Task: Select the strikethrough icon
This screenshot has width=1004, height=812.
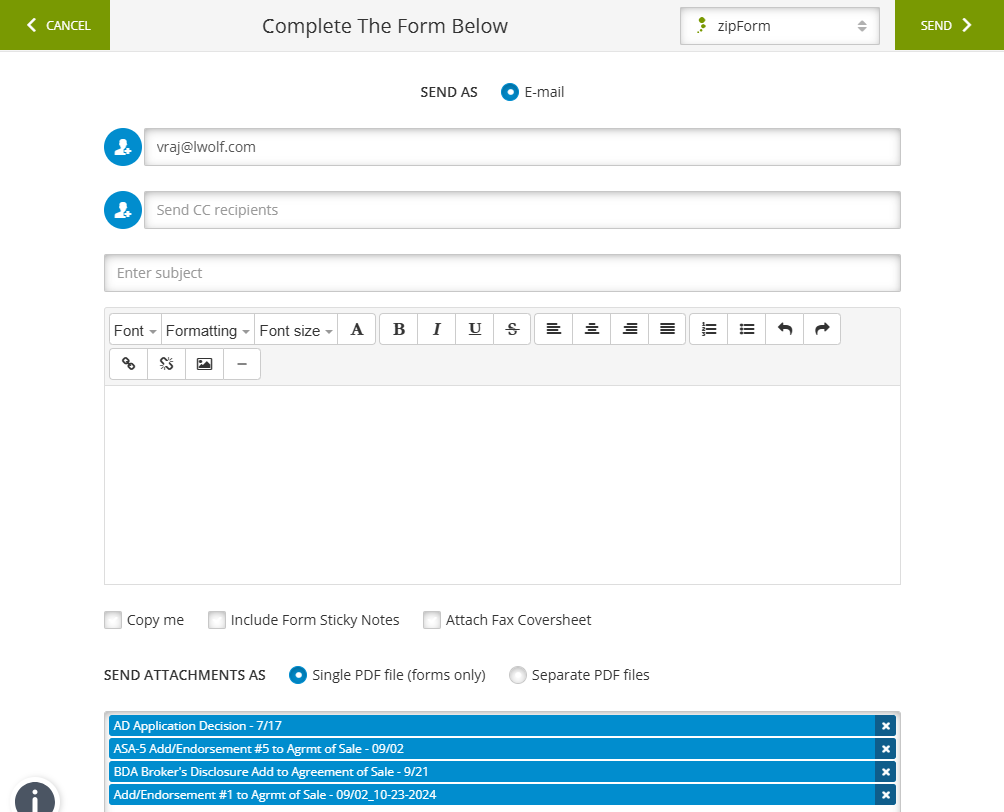Action: coord(512,328)
